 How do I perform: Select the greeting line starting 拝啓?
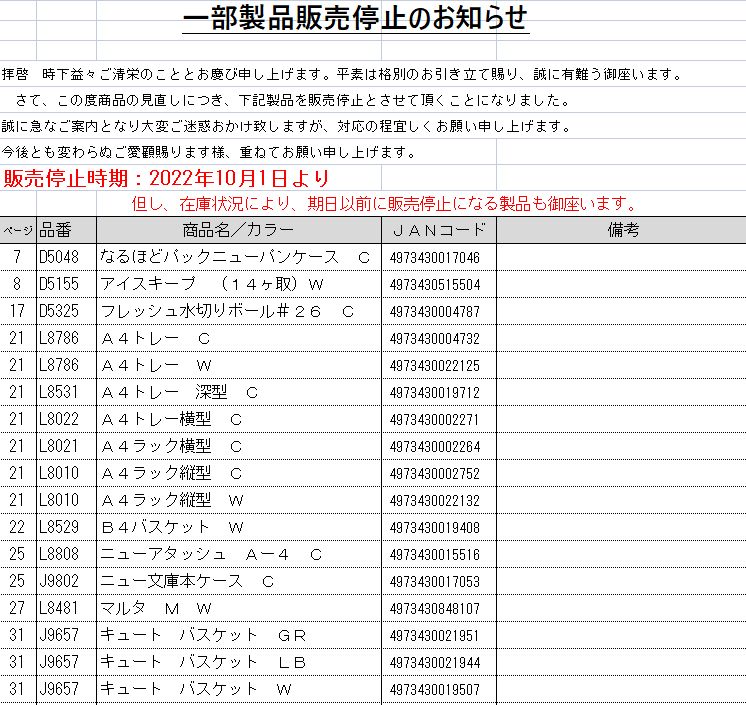point(343,75)
